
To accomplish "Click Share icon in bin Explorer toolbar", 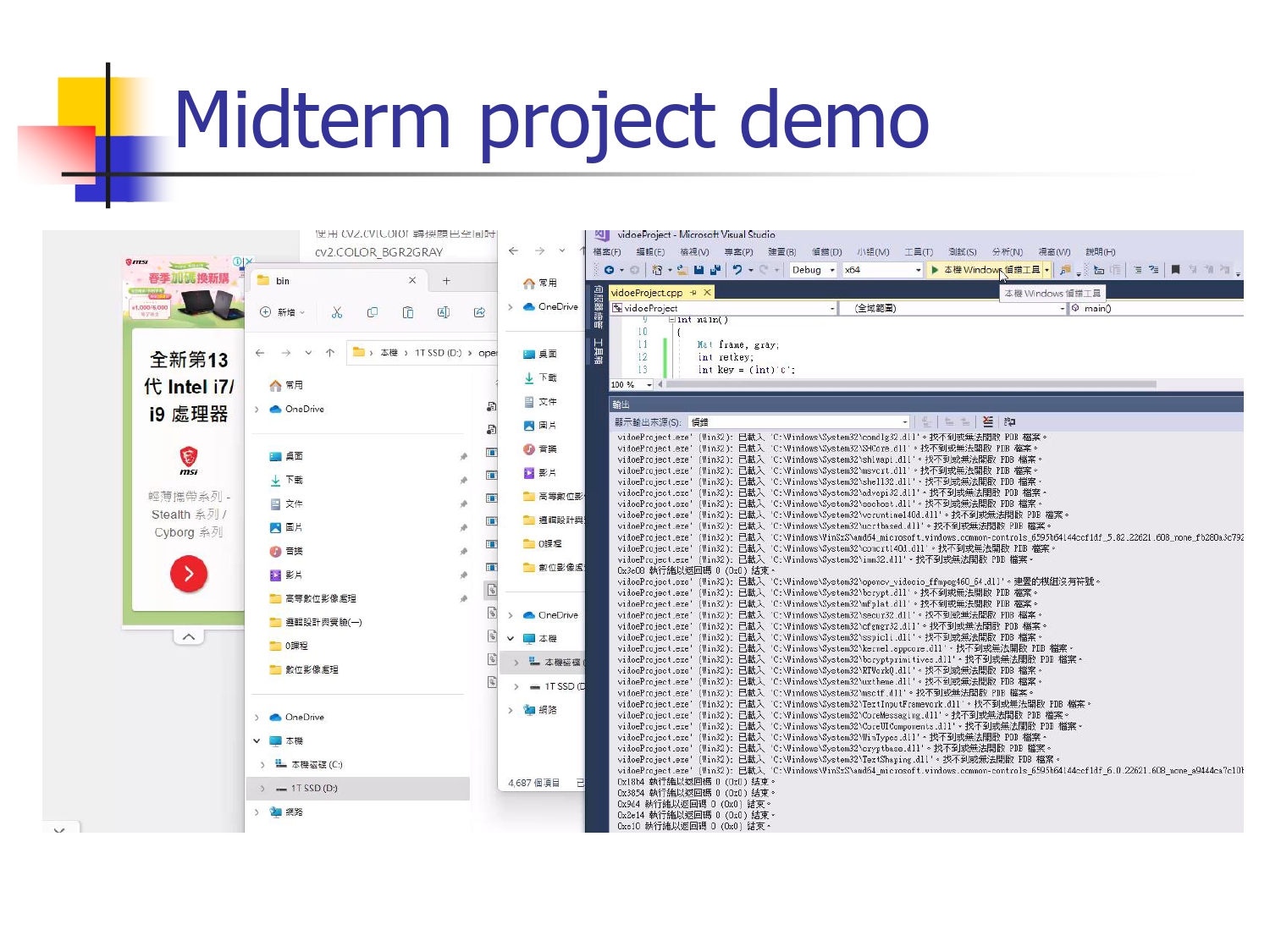I will coord(479,312).
